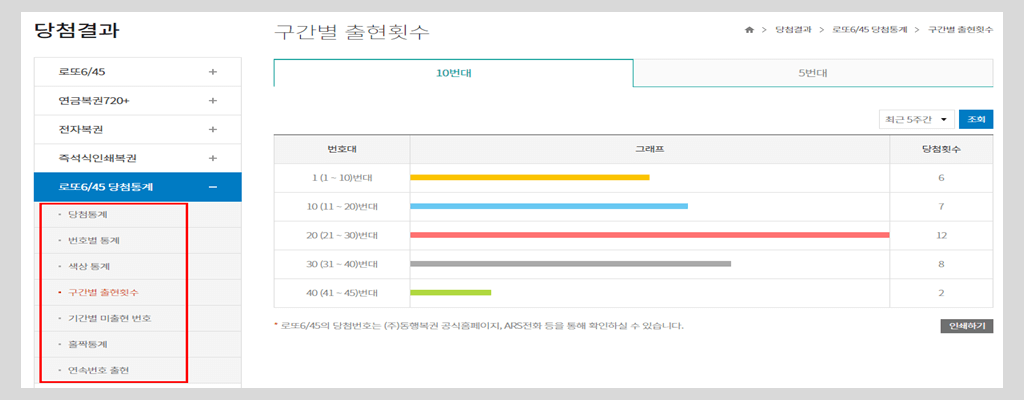Click the win count value 8
1024x400 pixels.
941,264
